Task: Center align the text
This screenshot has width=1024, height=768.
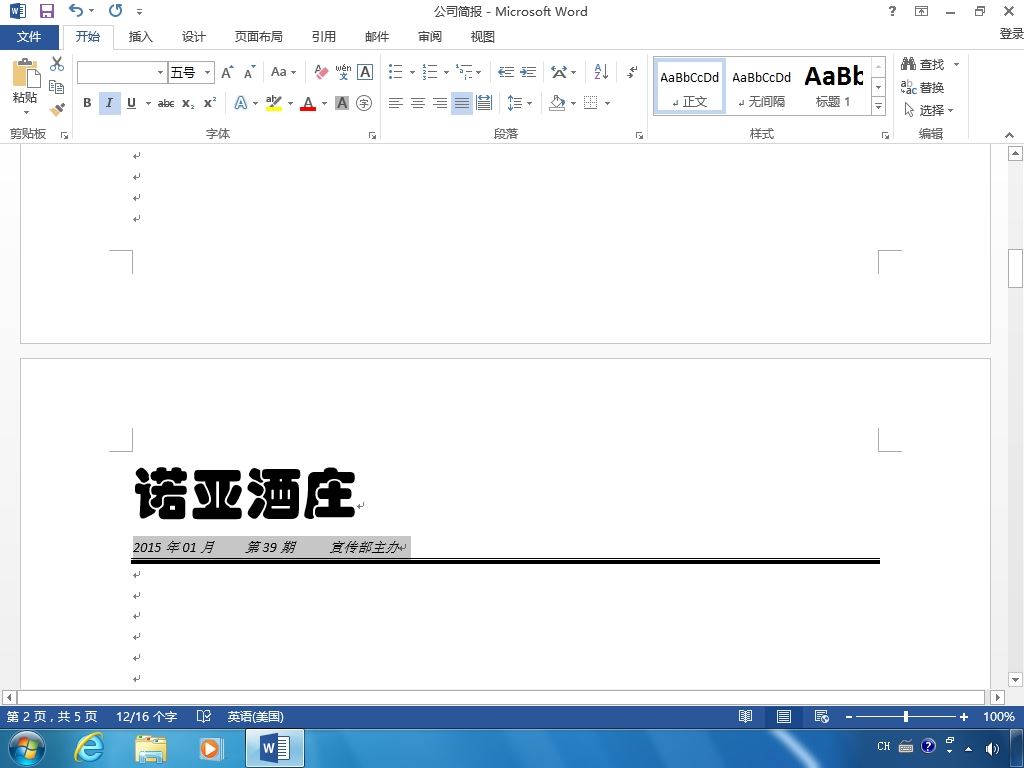Action: [418, 103]
